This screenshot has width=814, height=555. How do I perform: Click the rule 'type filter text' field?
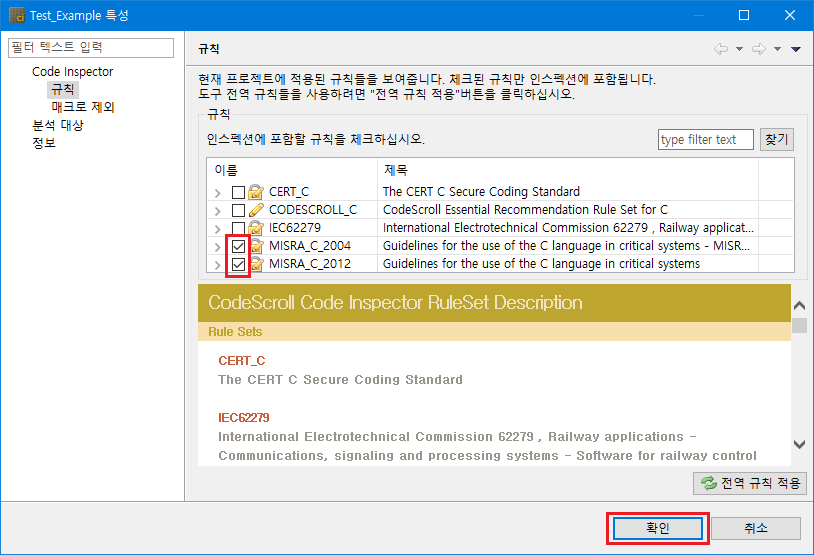click(x=706, y=140)
